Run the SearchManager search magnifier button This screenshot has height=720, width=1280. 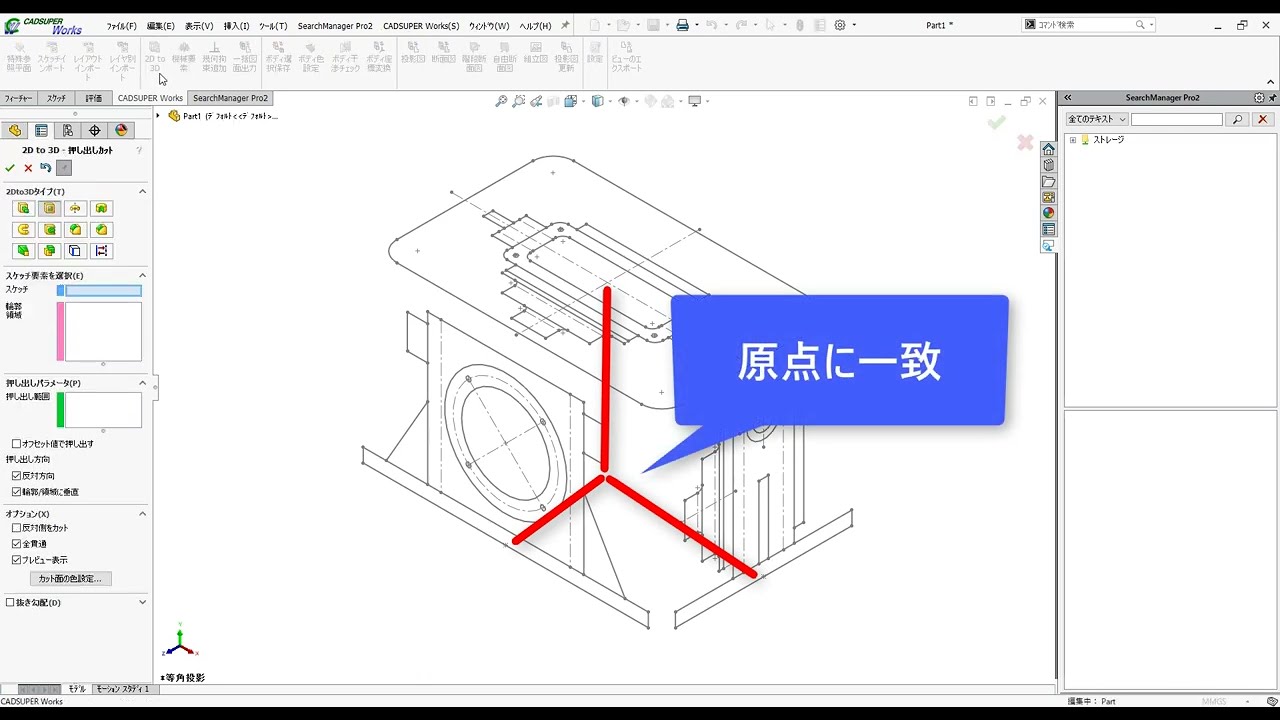pyautogui.click(x=1237, y=119)
